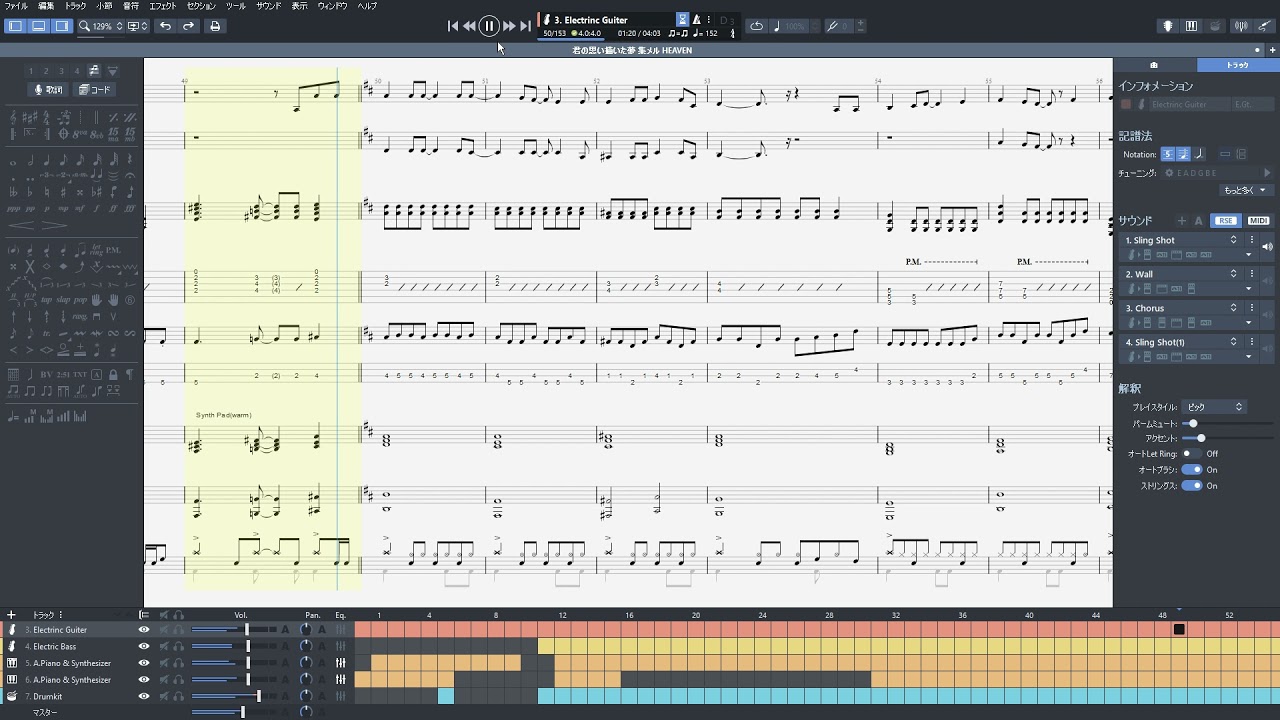This screenshot has height=720, width=1280.
Task: Adjust the アクセント slider
Action: [x=1200, y=438]
